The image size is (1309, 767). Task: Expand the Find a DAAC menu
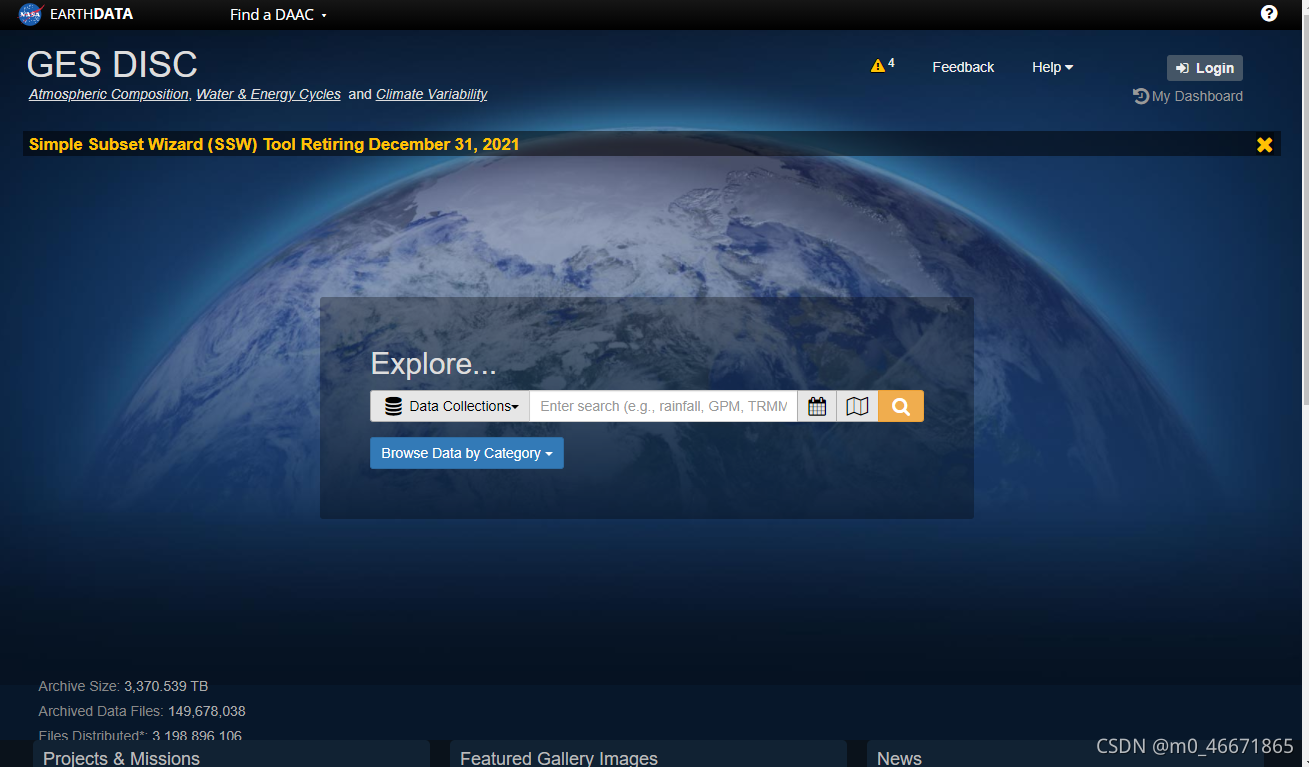[x=278, y=14]
